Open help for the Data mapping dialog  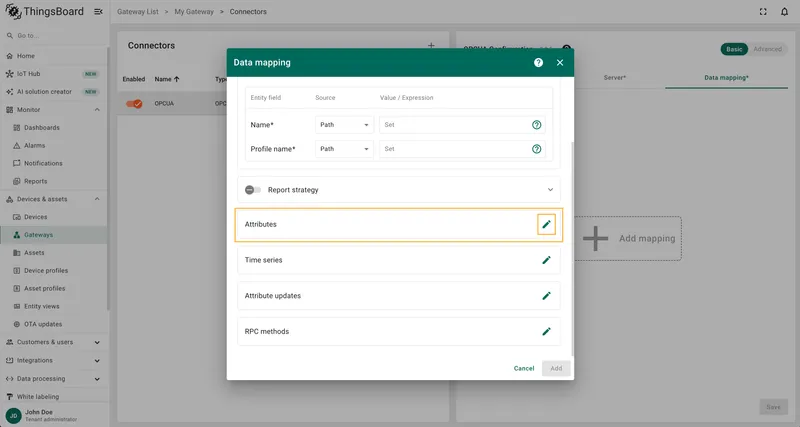pos(538,62)
